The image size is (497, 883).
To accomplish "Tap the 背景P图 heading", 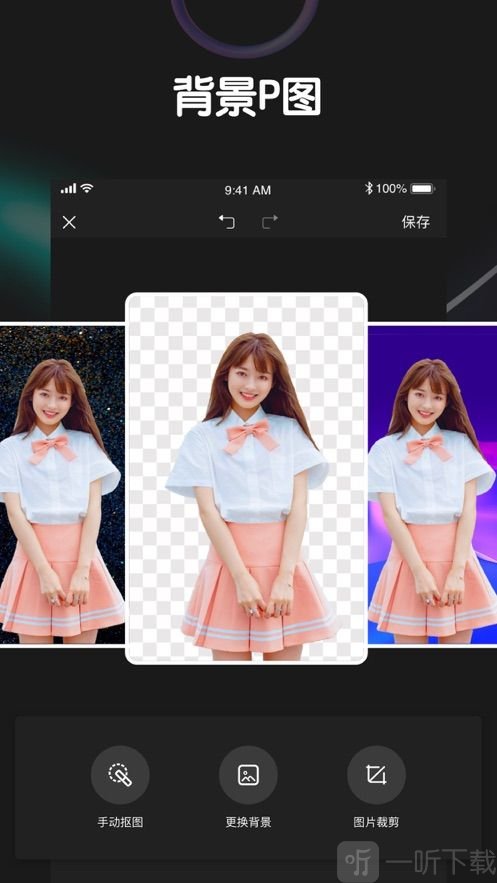I will click(248, 96).
